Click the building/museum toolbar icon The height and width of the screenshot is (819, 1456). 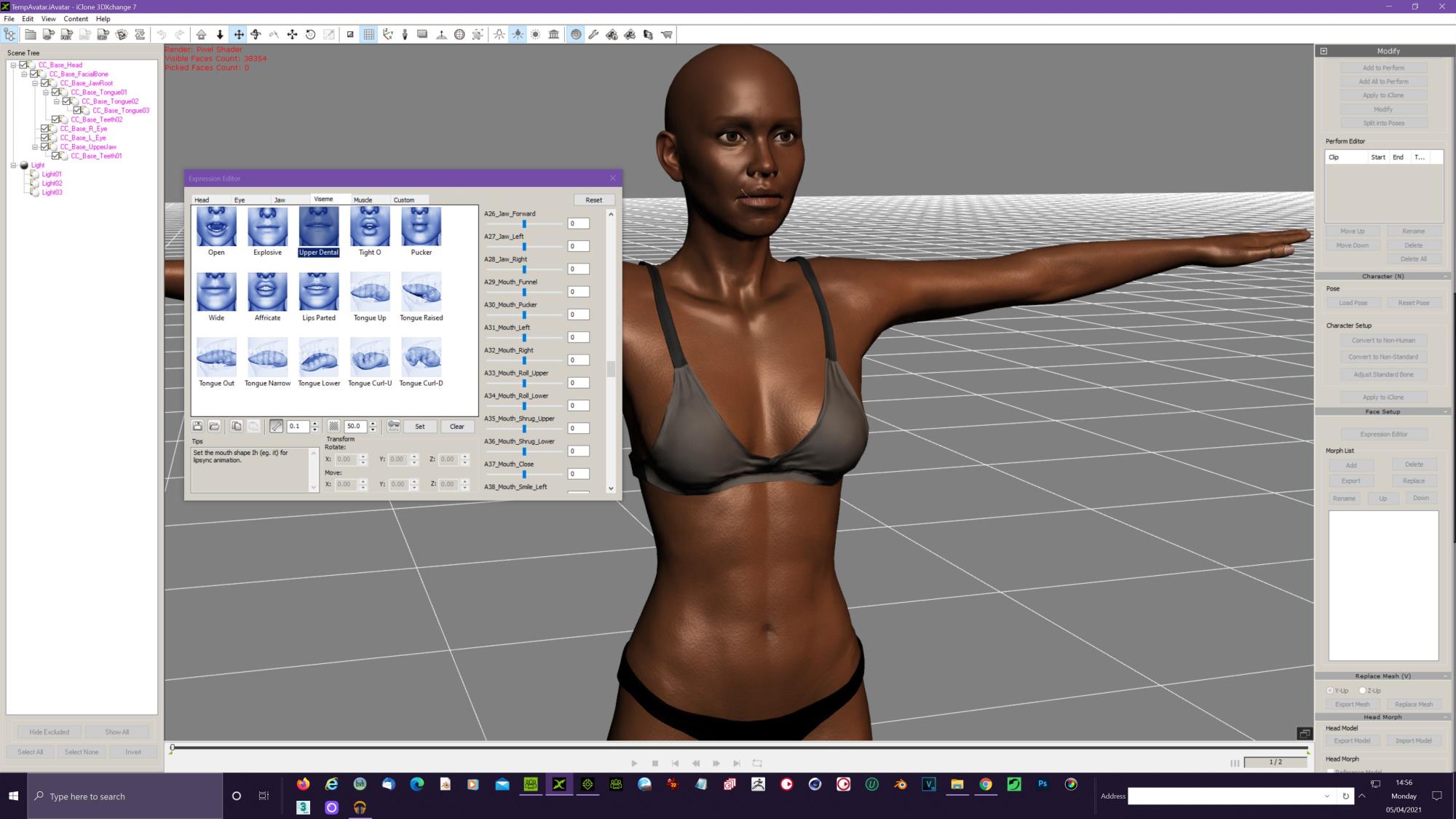coord(553,34)
